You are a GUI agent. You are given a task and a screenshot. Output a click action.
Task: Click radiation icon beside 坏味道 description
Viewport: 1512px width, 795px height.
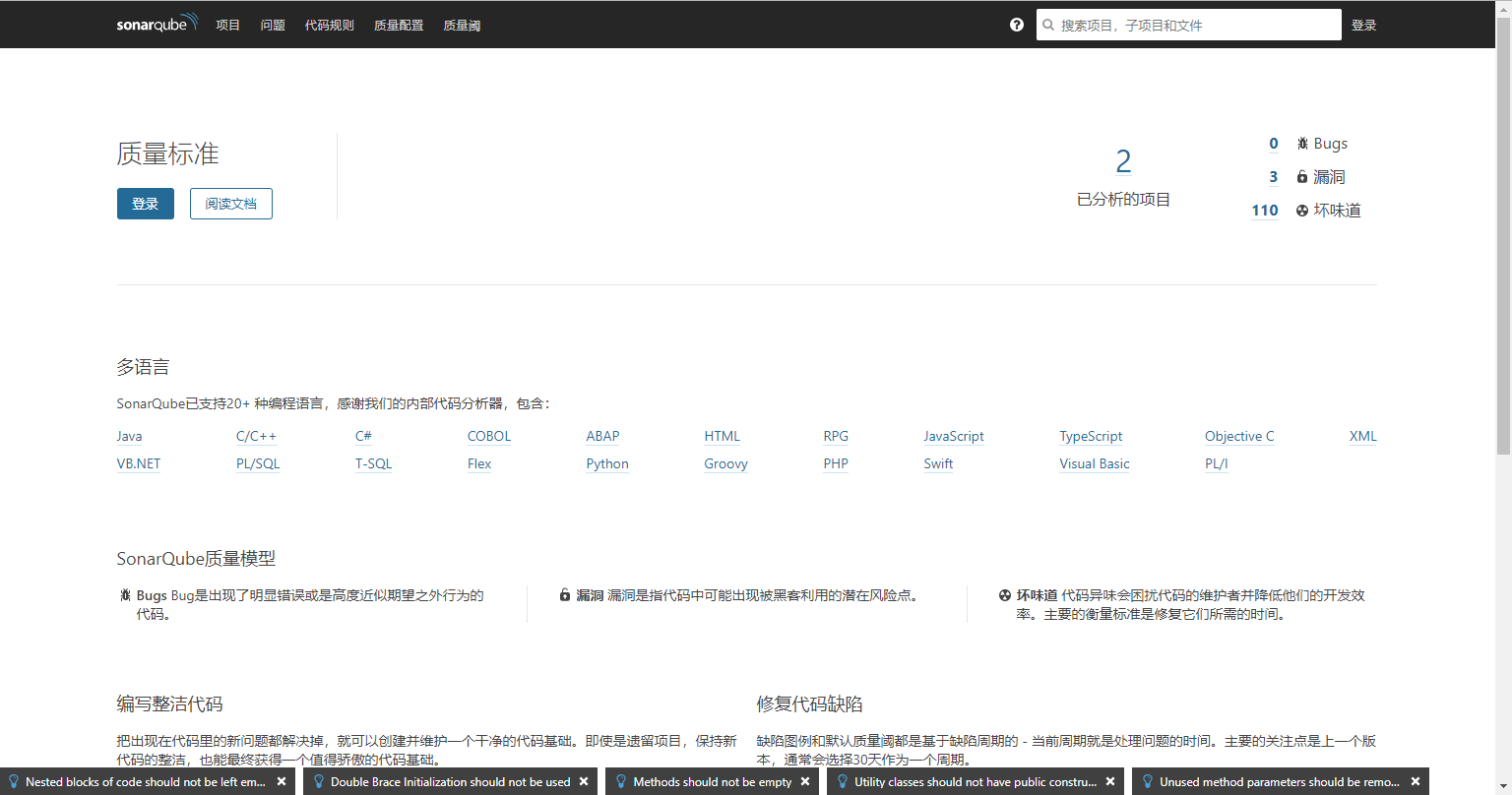1005,595
